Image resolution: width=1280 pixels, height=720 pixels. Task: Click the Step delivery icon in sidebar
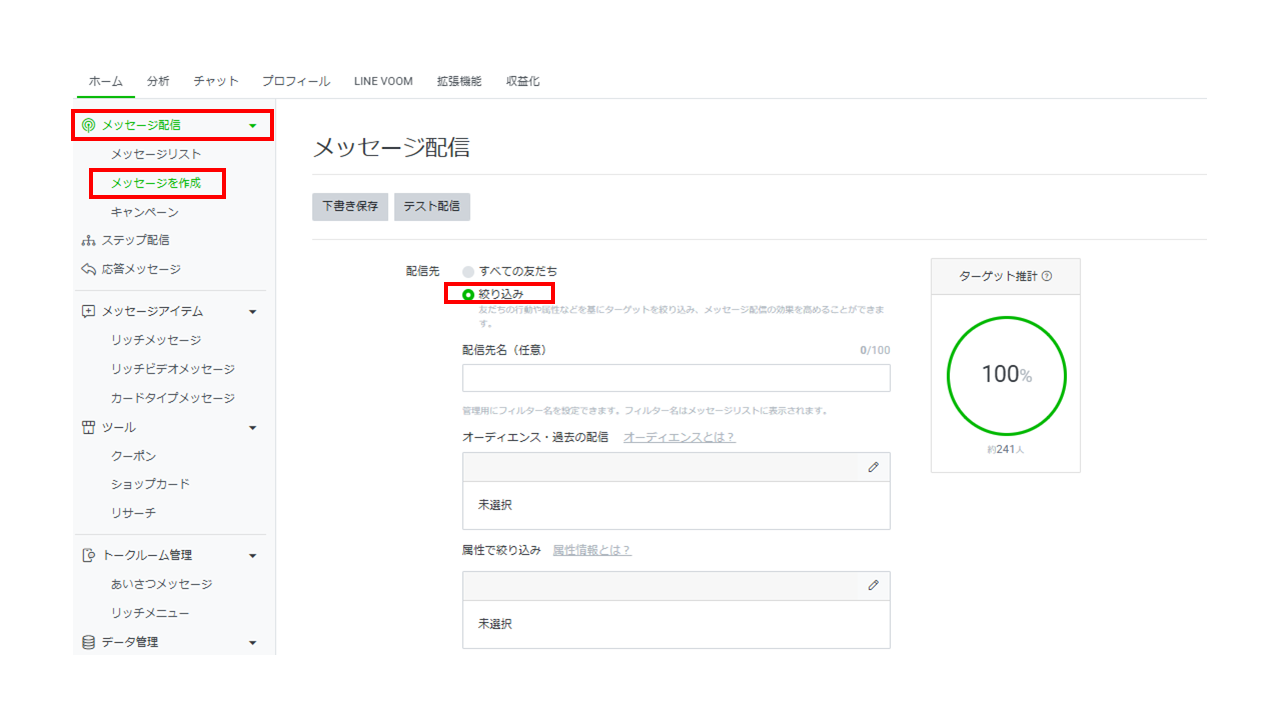tap(88, 240)
